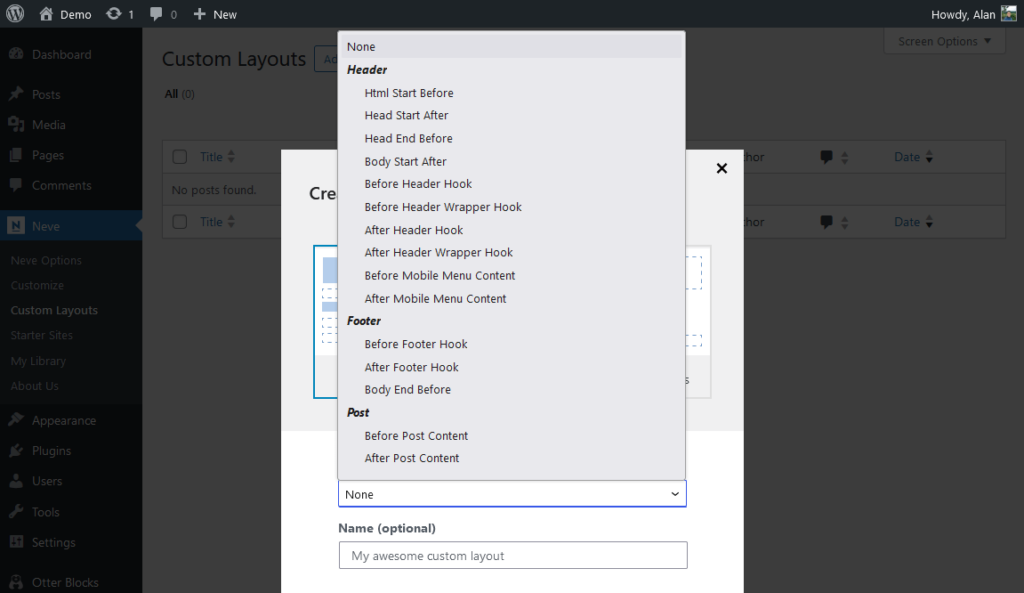This screenshot has width=1024, height=593.
Task: Click comment bubble icon in top table header
Action: tap(826, 157)
